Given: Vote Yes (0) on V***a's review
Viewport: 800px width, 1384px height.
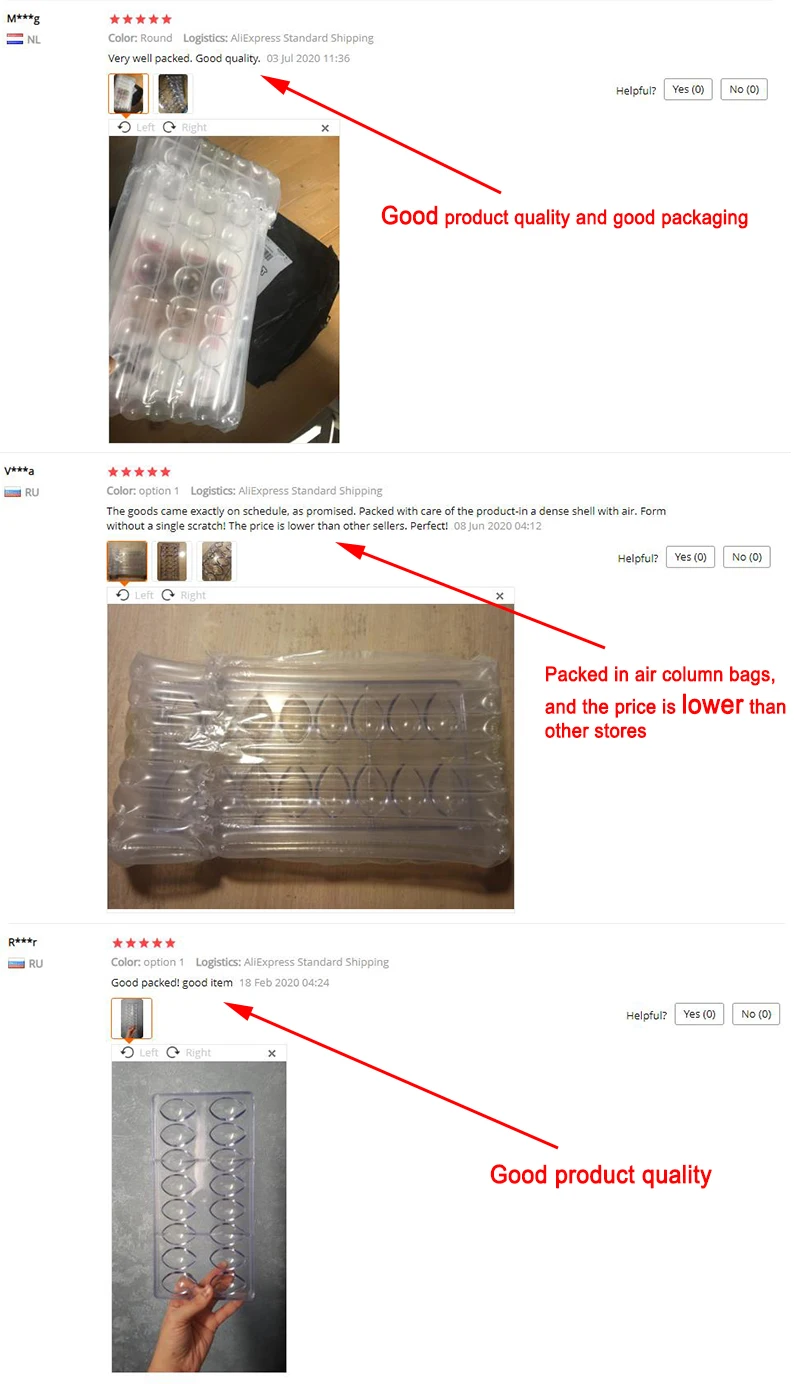Looking at the screenshot, I should [691, 557].
